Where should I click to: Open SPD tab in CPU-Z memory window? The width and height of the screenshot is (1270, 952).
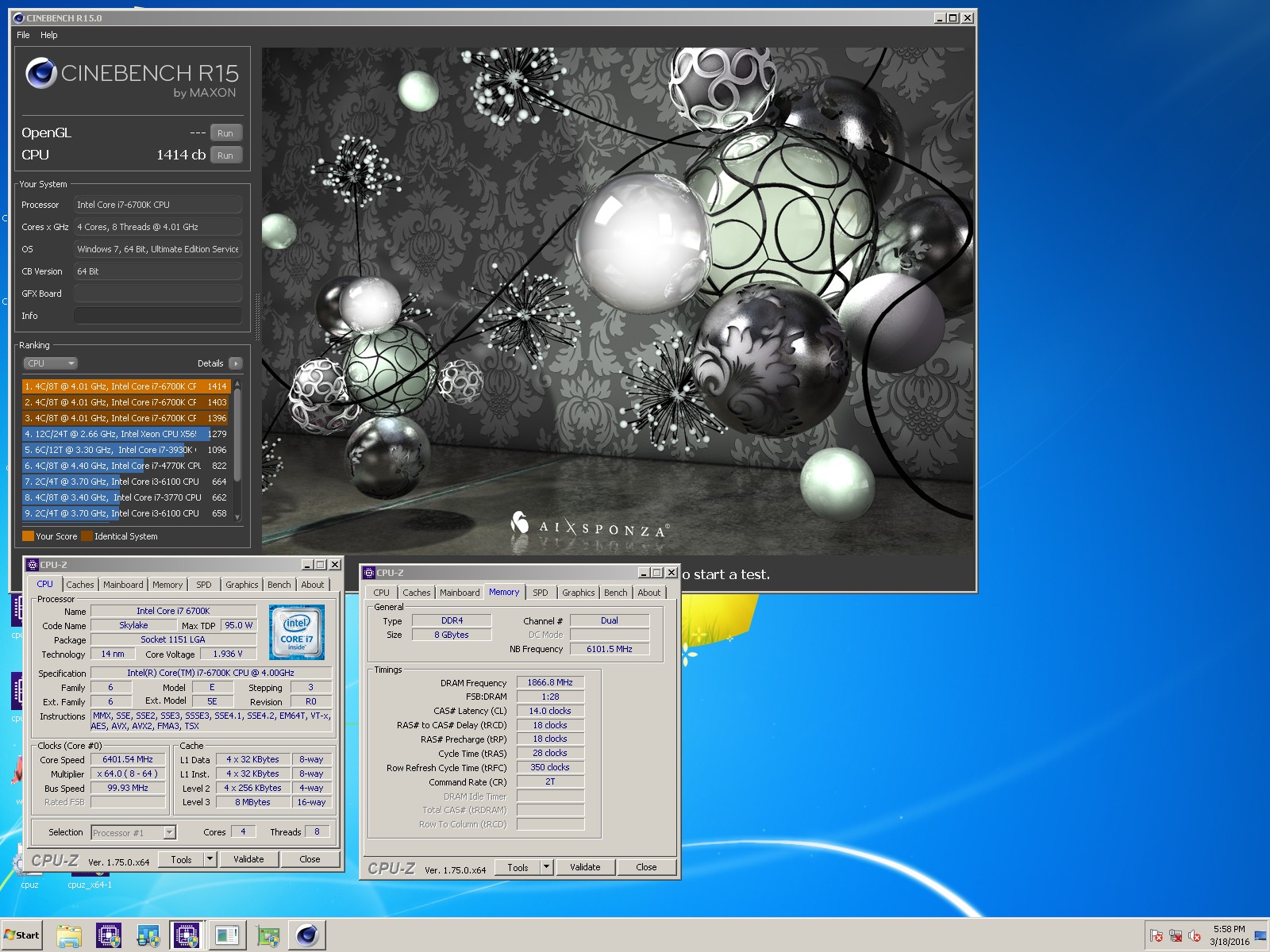pyautogui.click(x=541, y=593)
